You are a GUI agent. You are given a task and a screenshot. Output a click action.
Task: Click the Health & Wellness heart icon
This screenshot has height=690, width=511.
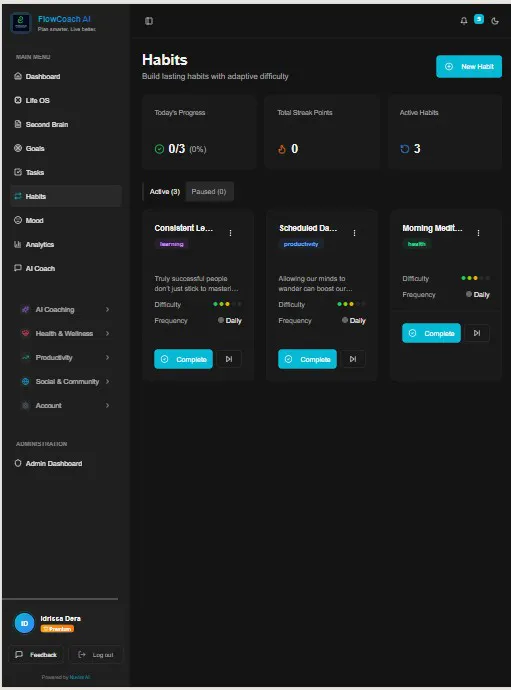point(26,333)
